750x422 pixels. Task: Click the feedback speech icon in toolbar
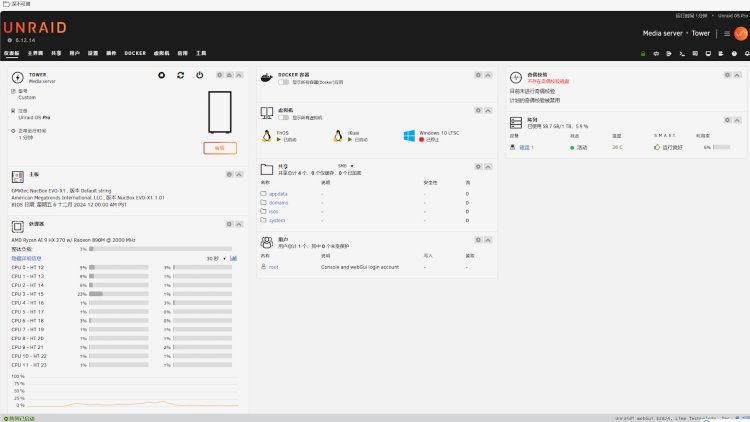pos(695,54)
